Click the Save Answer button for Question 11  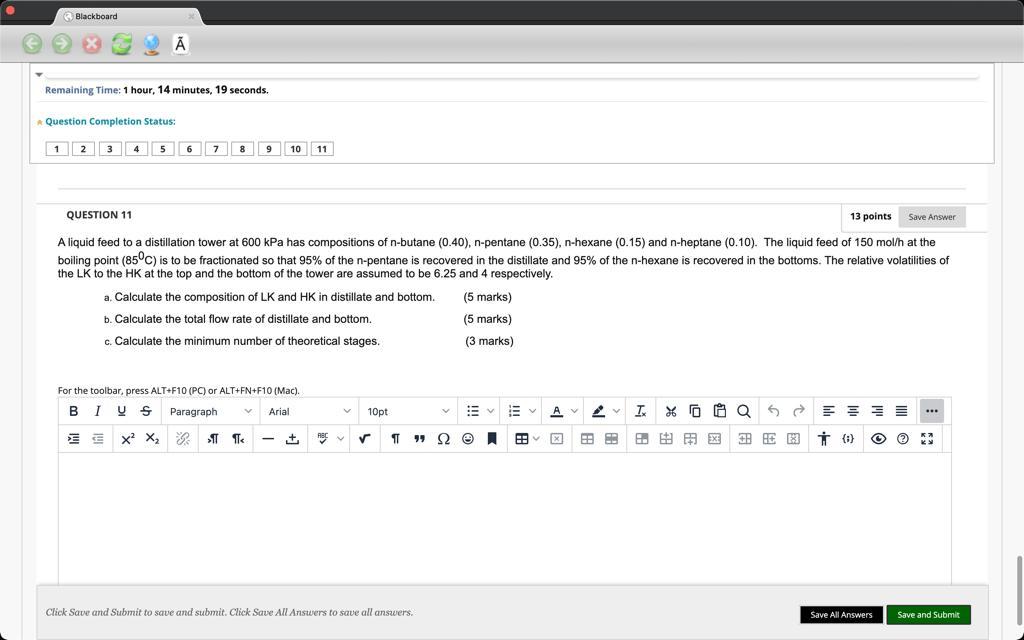(931, 216)
